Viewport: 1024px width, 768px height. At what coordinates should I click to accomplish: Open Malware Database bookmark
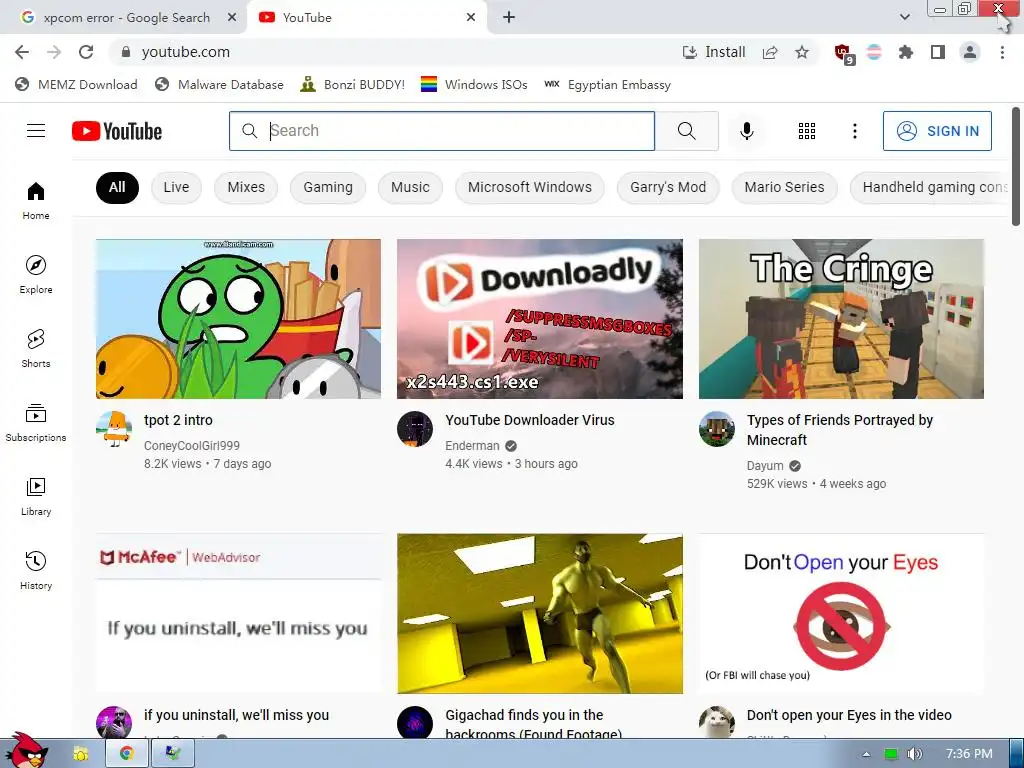coord(219,85)
